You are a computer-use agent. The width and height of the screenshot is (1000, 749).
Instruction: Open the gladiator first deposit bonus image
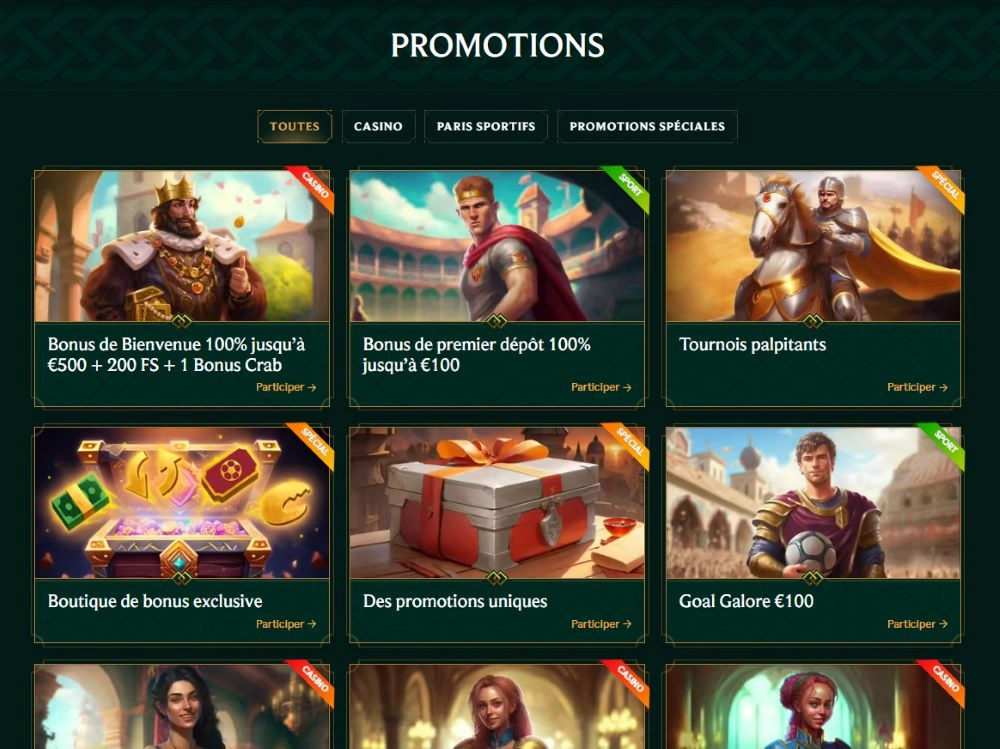click(x=497, y=246)
